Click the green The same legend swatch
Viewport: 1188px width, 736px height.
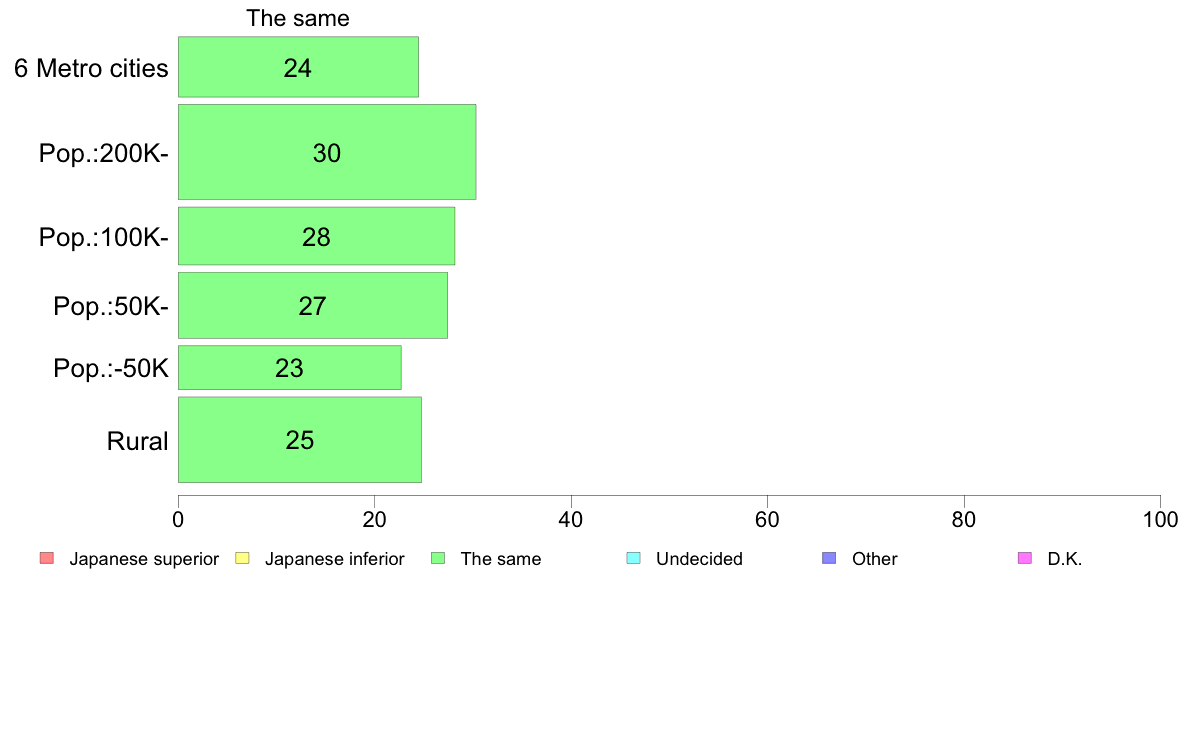pos(438,559)
